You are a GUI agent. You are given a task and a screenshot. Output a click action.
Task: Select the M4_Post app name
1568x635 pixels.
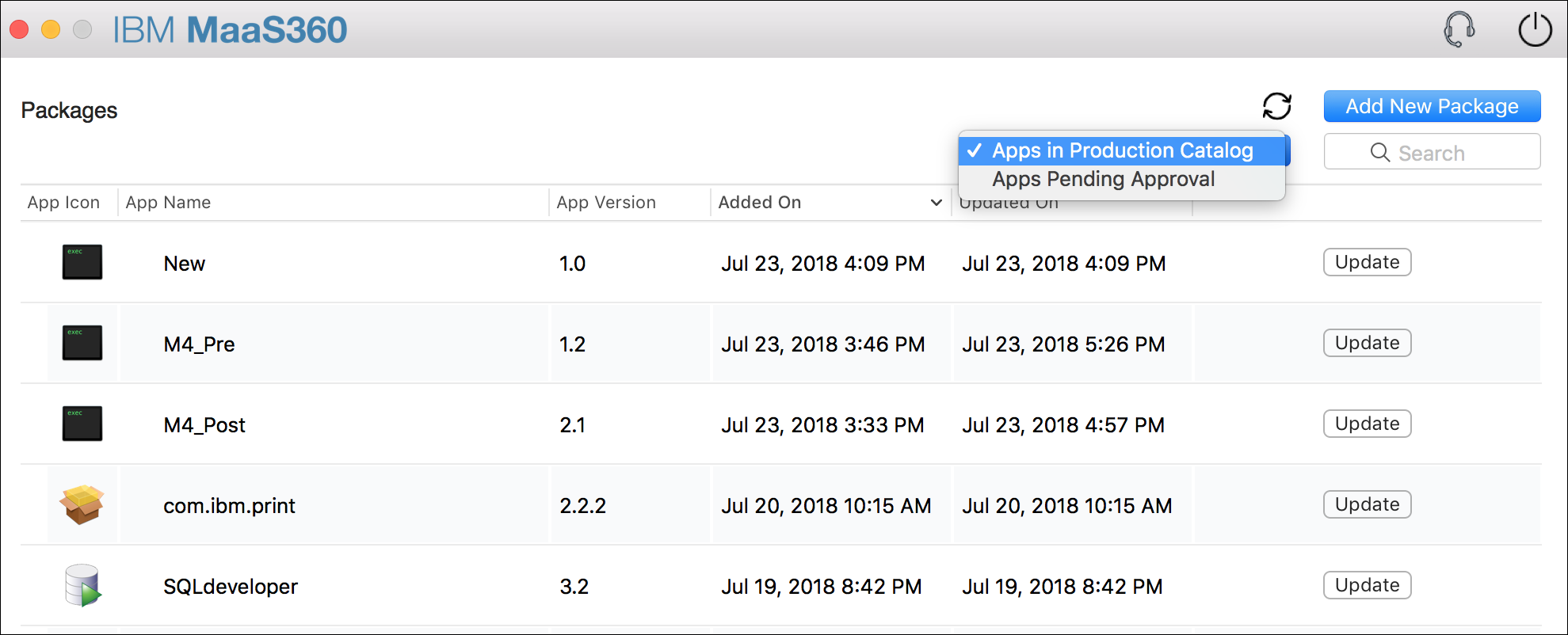pos(204,425)
